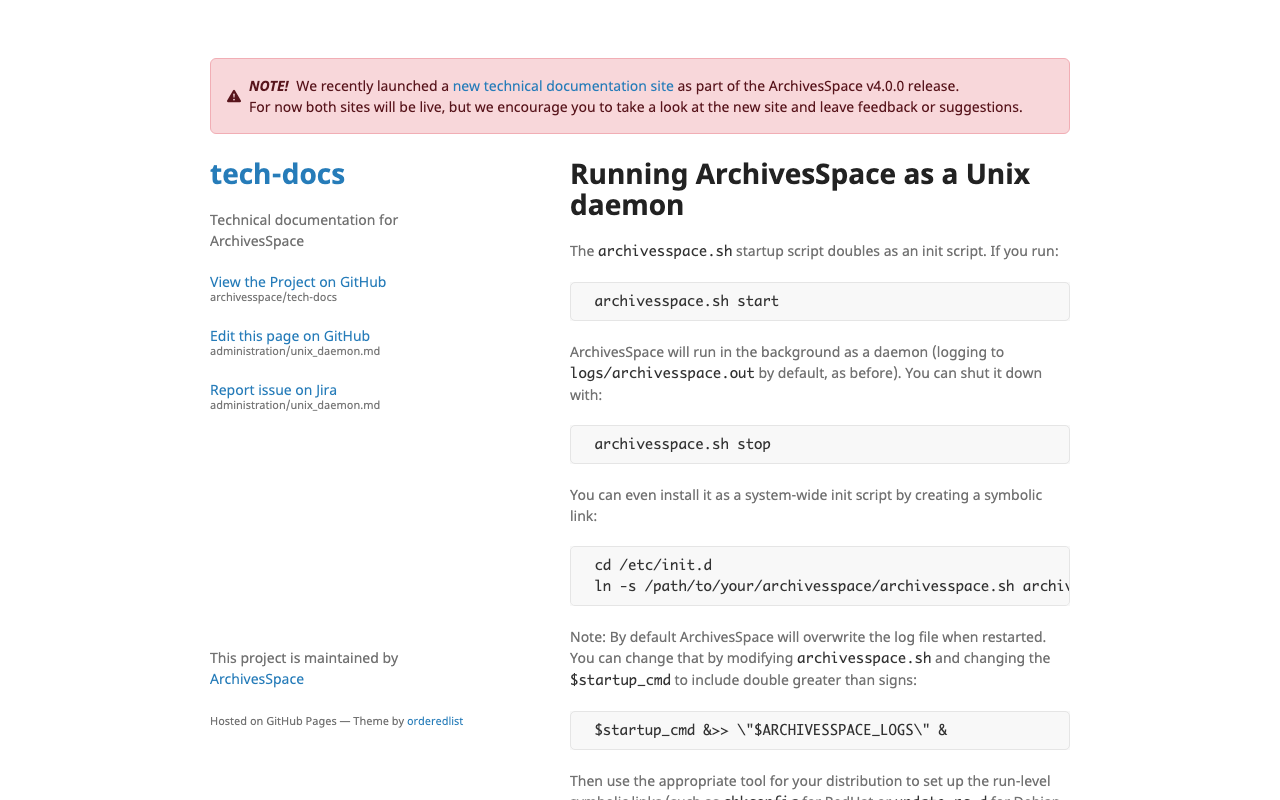The width and height of the screenshot is (1280, 800).
Task: Open View the Project on GitHub
Action: point(297,282)
